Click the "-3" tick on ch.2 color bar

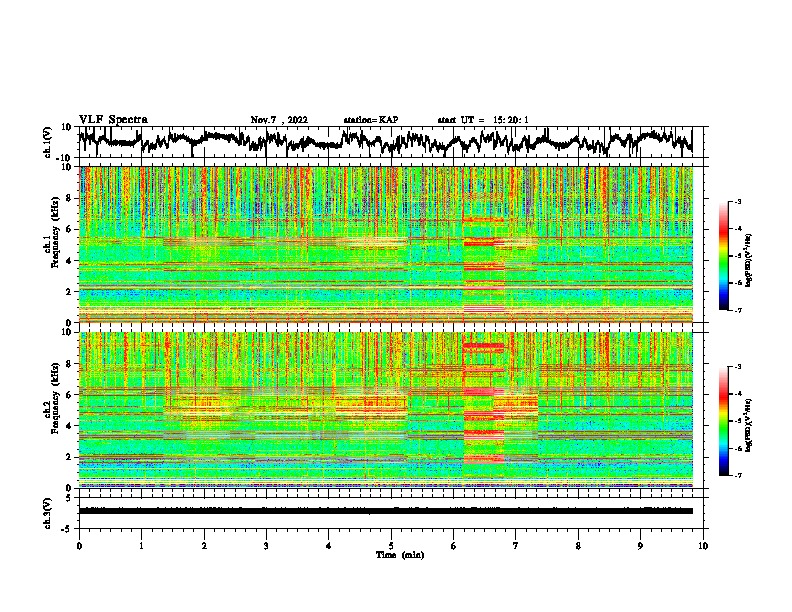click(737, 367)
